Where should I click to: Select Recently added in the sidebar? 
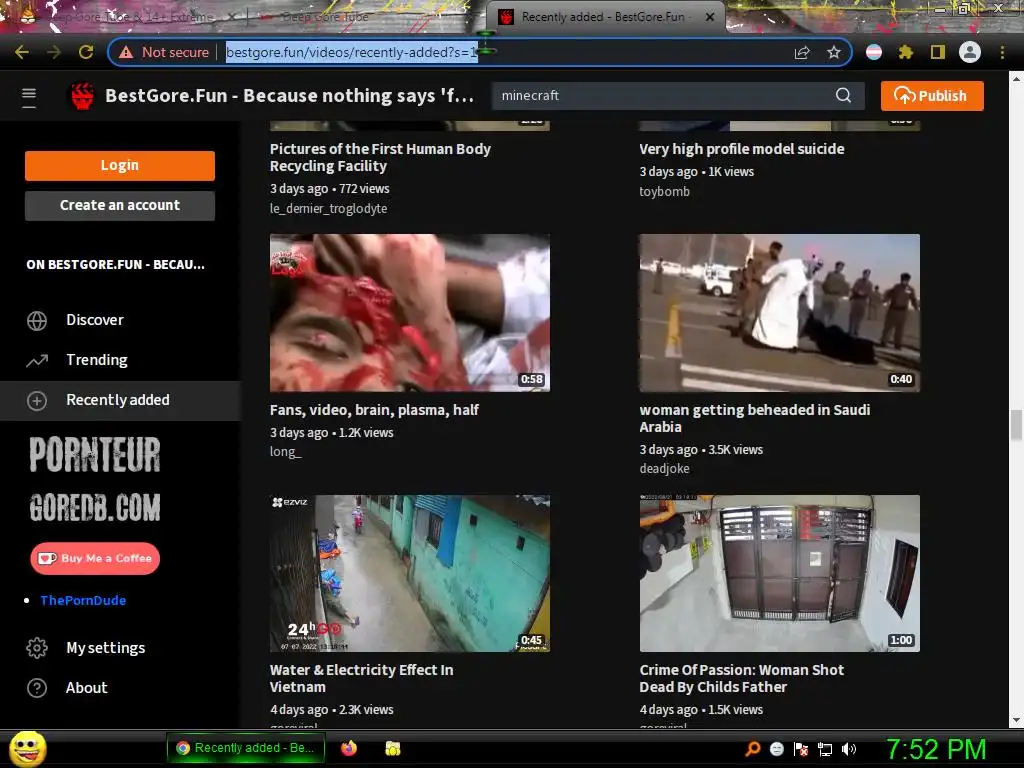click(x=120, y=400)
